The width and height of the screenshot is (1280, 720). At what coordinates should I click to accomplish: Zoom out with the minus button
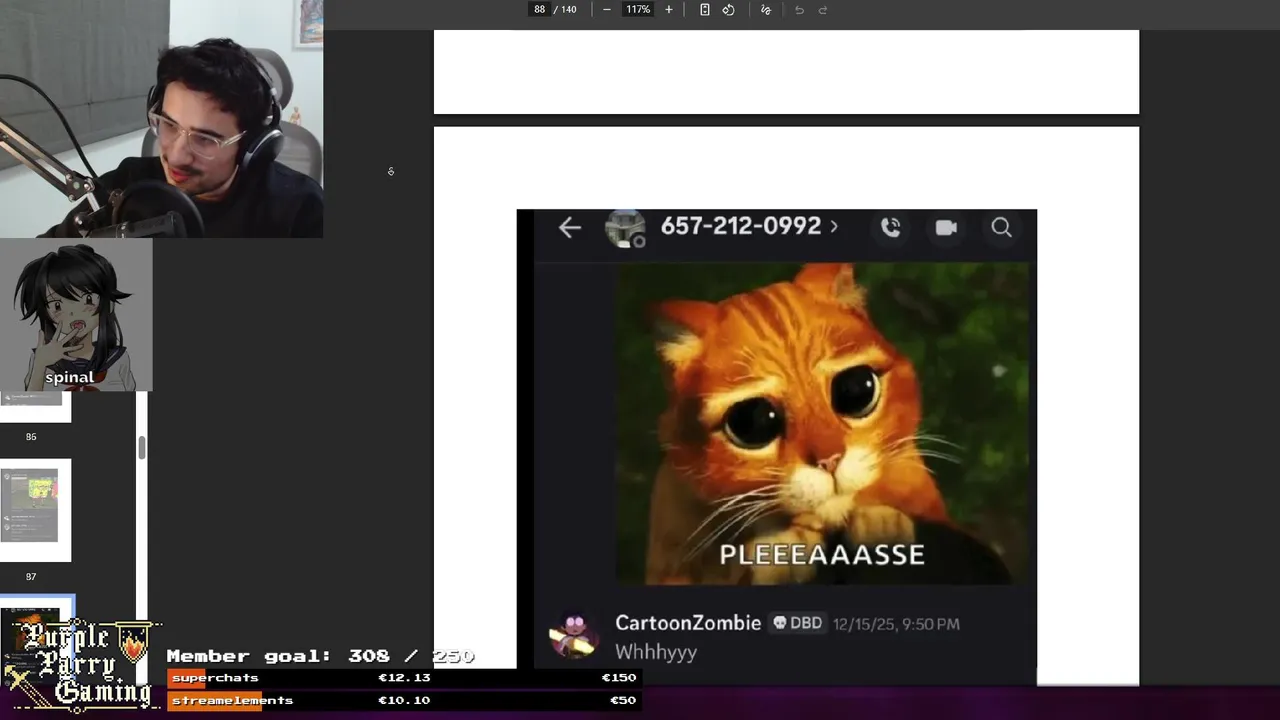[x=606, y=9]
